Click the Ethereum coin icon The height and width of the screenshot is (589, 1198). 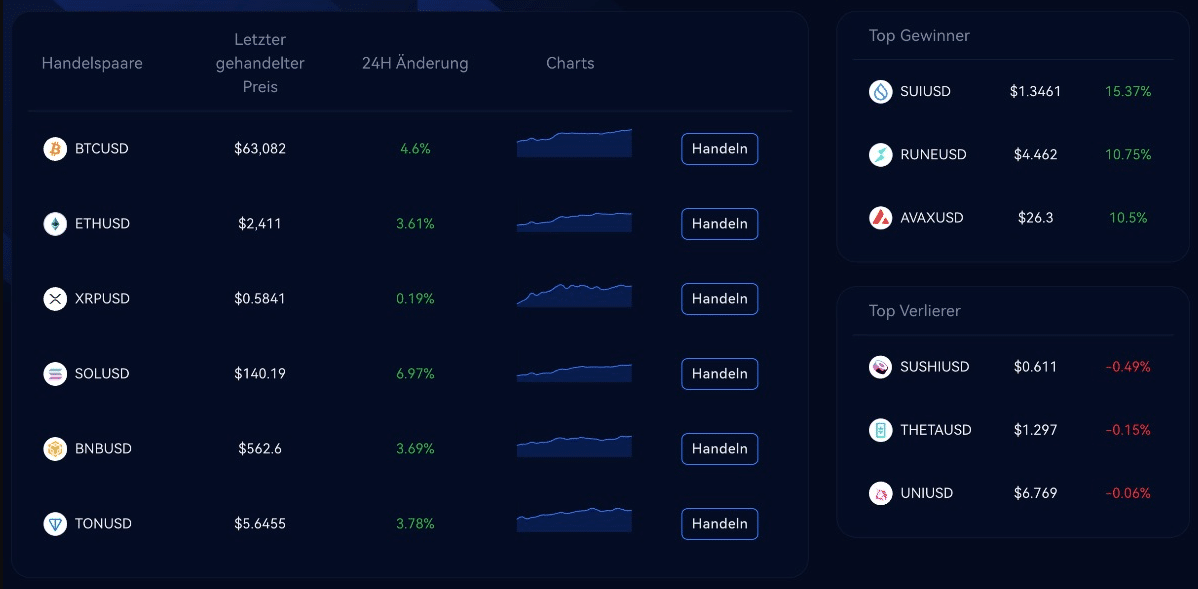[55, 224]
